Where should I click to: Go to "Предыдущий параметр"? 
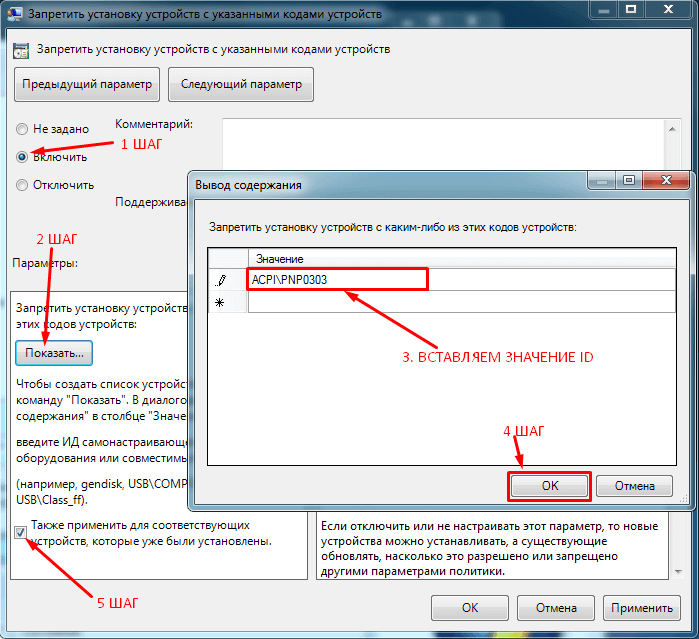click(87, 84)
